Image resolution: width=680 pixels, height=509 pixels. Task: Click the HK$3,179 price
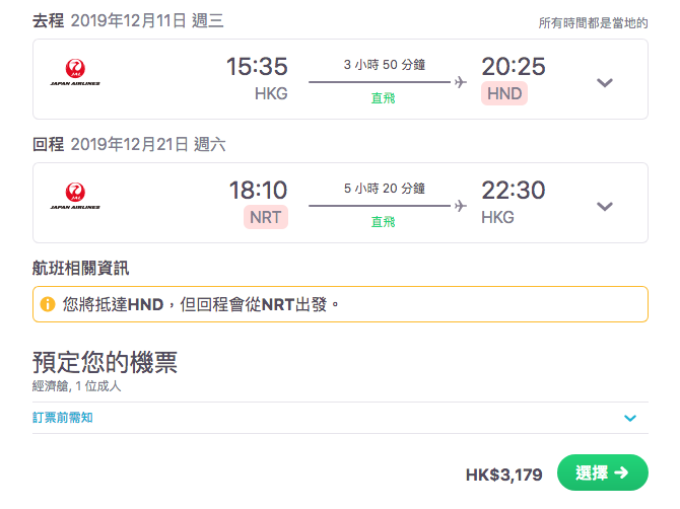pyautogui.click(x=504, y=474)
